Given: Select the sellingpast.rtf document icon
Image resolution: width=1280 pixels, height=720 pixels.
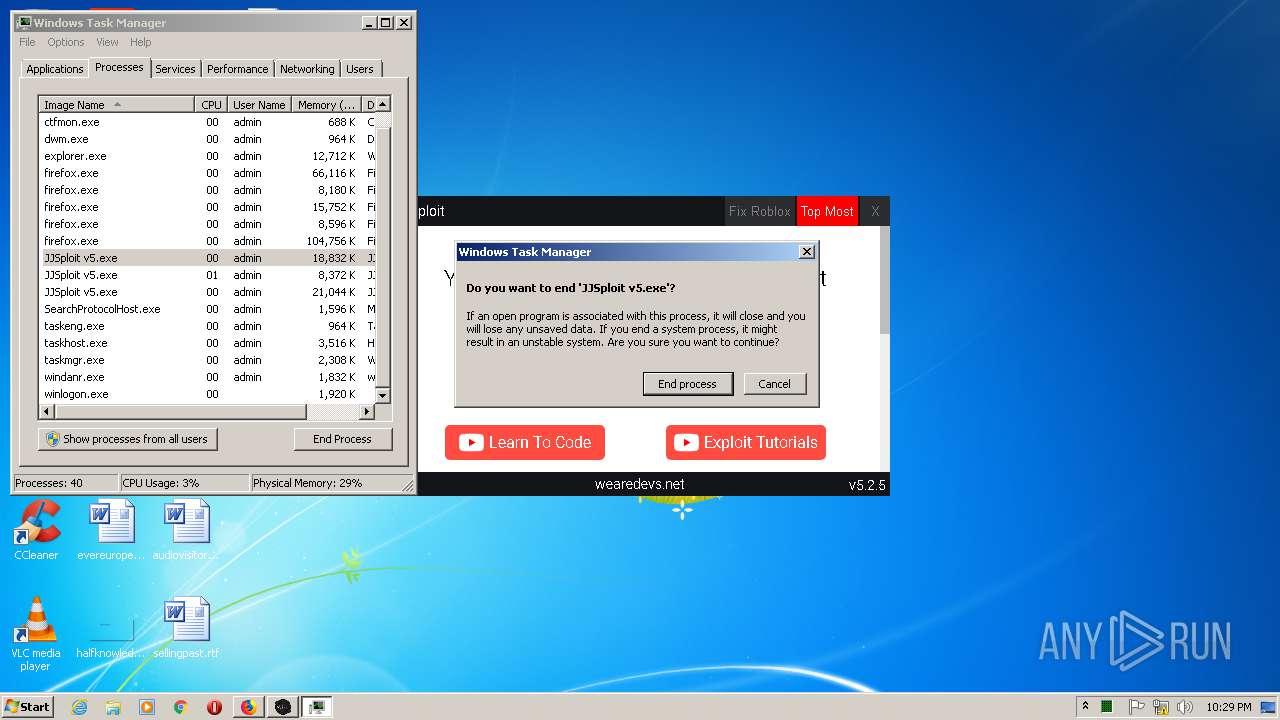Looking at the screenshot, I should tap(186, 628).
